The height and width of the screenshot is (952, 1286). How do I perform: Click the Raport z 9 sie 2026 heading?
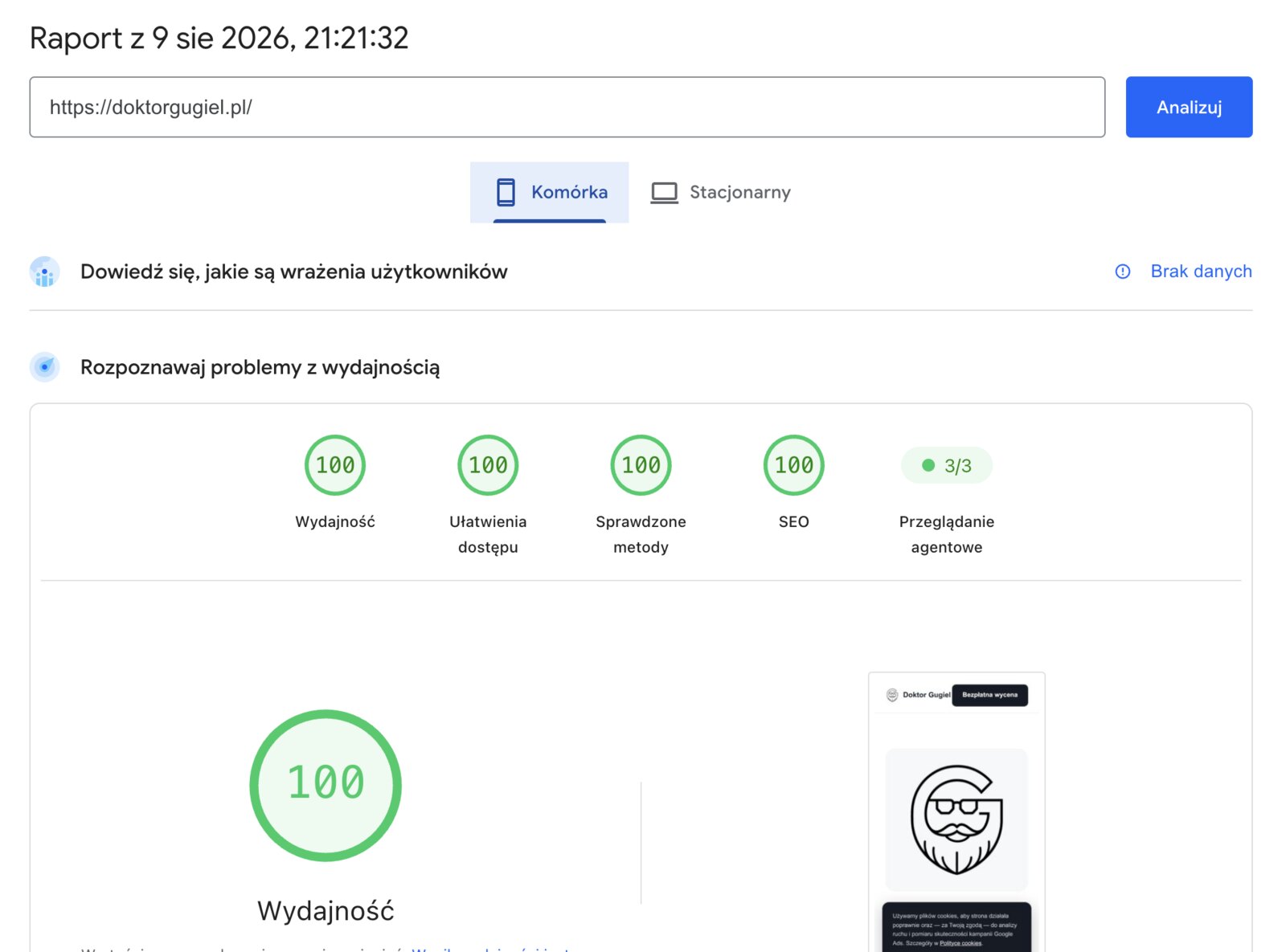coord(219,38)
